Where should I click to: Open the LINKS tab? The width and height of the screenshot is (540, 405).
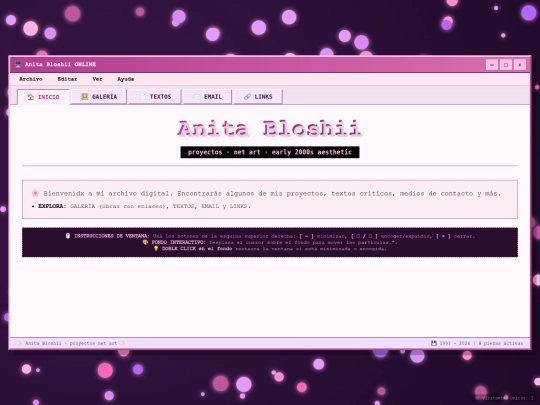pyautogui.click(x=258, y=96)
